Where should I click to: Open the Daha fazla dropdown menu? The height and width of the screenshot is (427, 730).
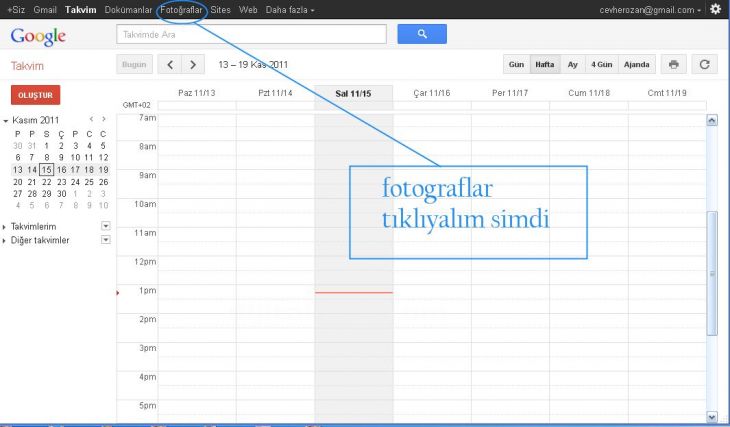point(290,10)
